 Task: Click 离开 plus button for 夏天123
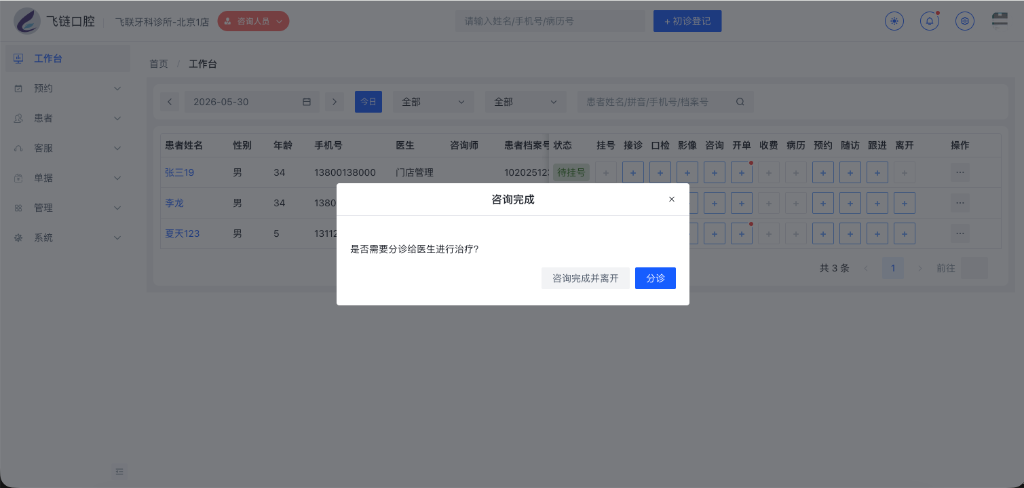pyautogui.click(x=904, y=233)
